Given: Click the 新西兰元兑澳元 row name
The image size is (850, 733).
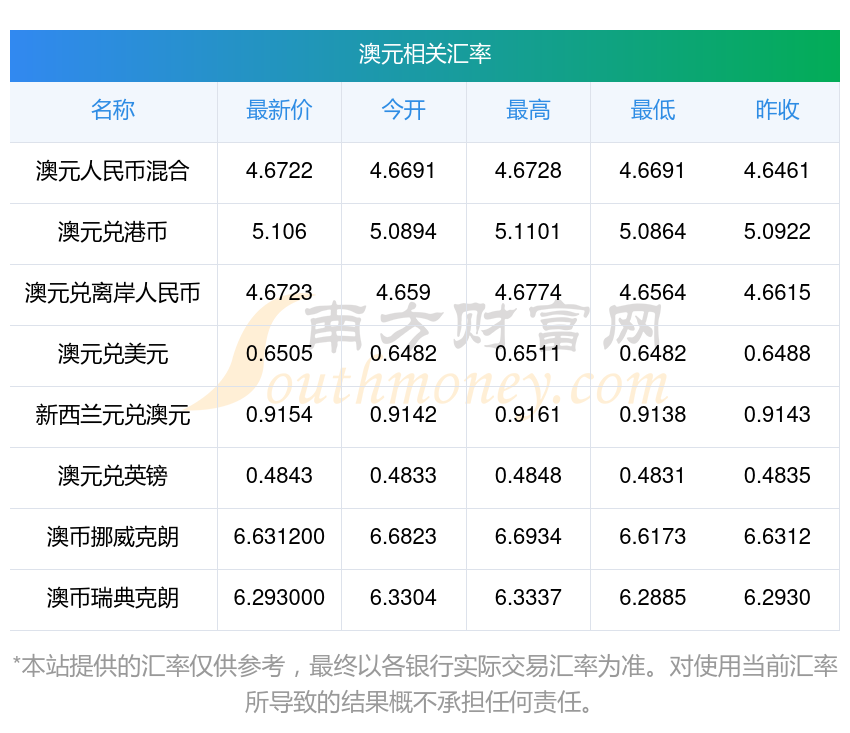Looking at the screenshot, I should point(113,415).
